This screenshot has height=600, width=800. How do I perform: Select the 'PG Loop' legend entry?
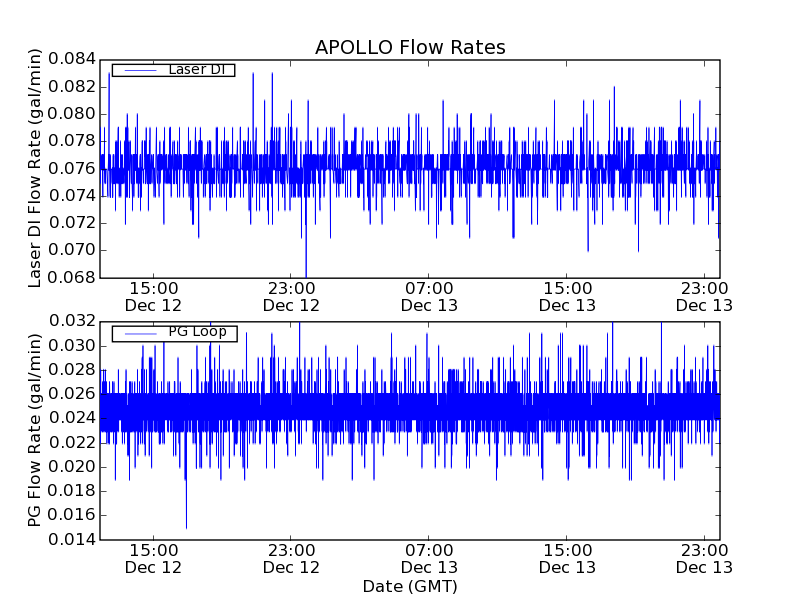[x=174, y=333]
